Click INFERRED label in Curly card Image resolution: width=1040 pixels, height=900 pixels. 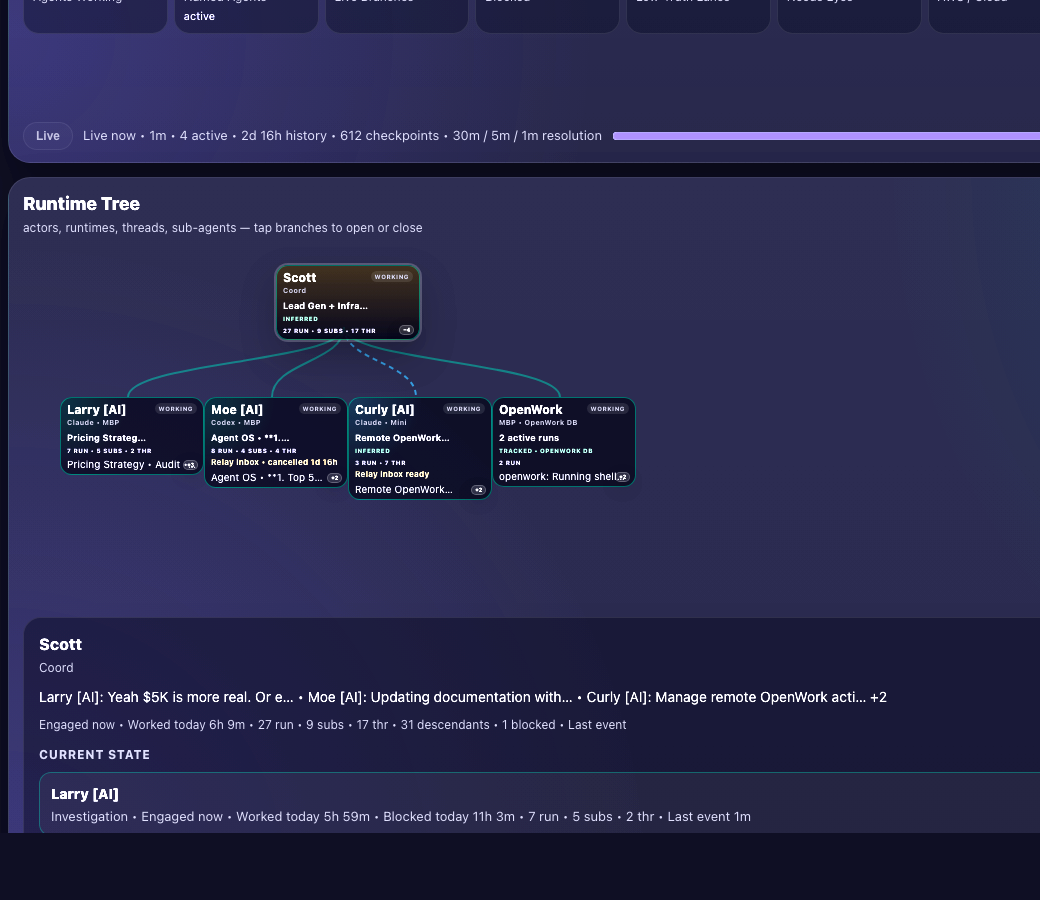coord(372,451)
